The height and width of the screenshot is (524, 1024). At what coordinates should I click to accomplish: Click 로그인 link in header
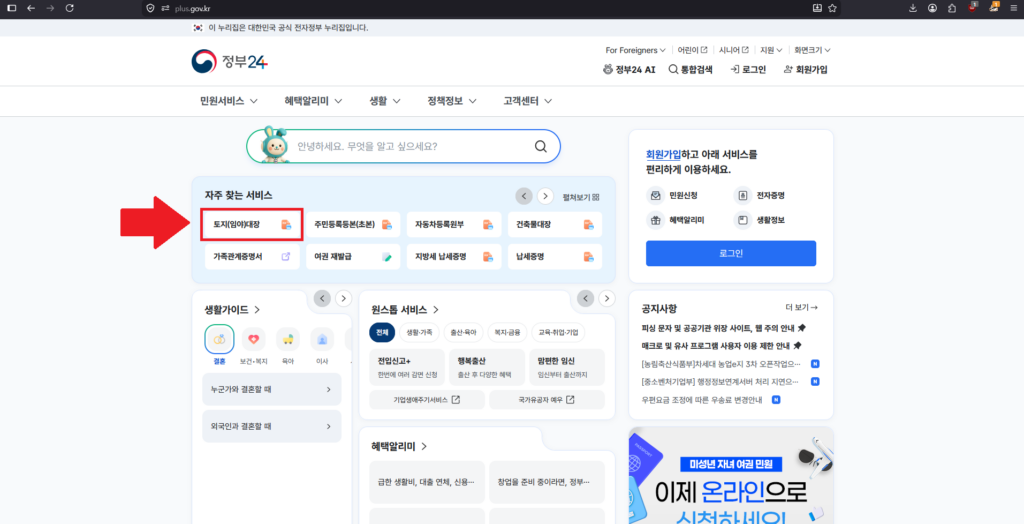(x=748, y=69)
